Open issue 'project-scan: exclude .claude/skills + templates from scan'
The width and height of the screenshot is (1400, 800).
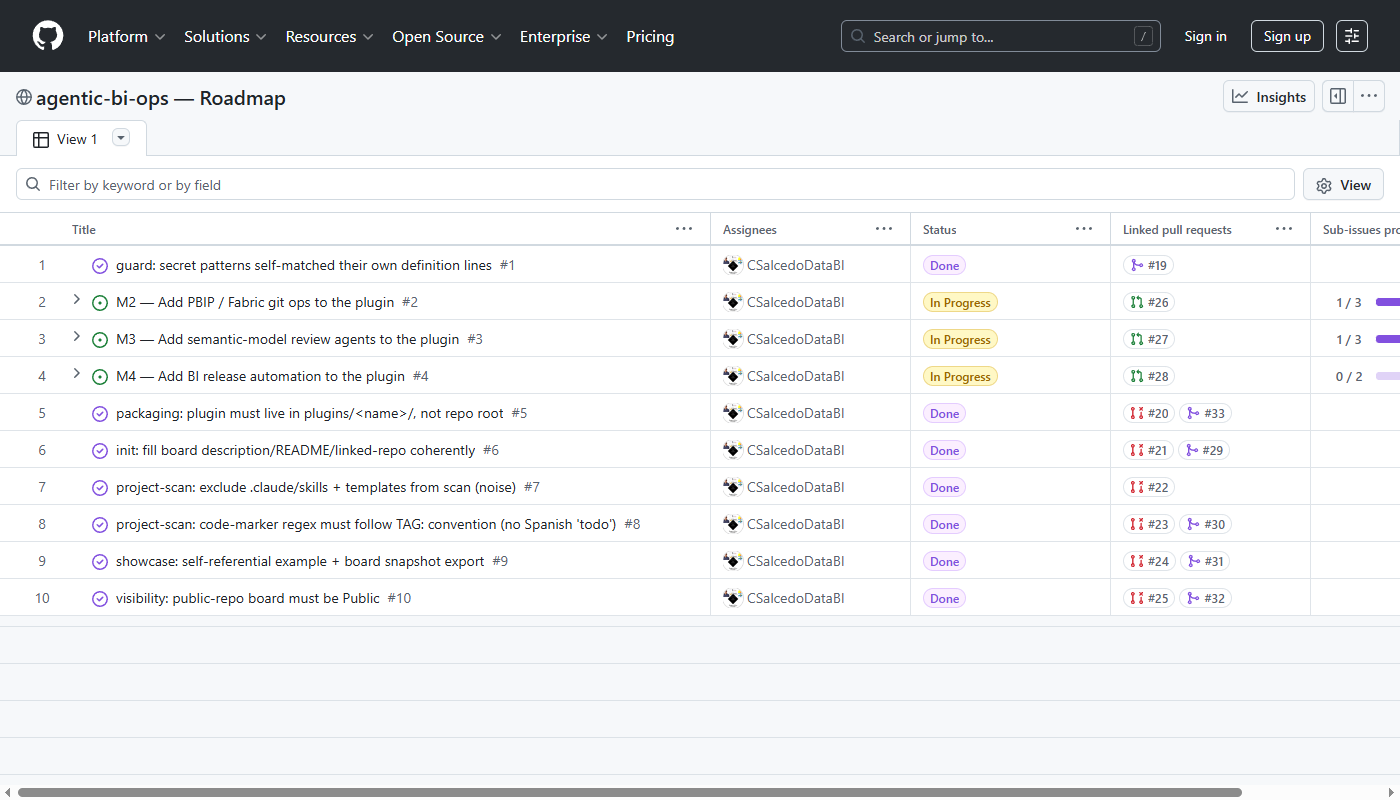pos(316,487)
